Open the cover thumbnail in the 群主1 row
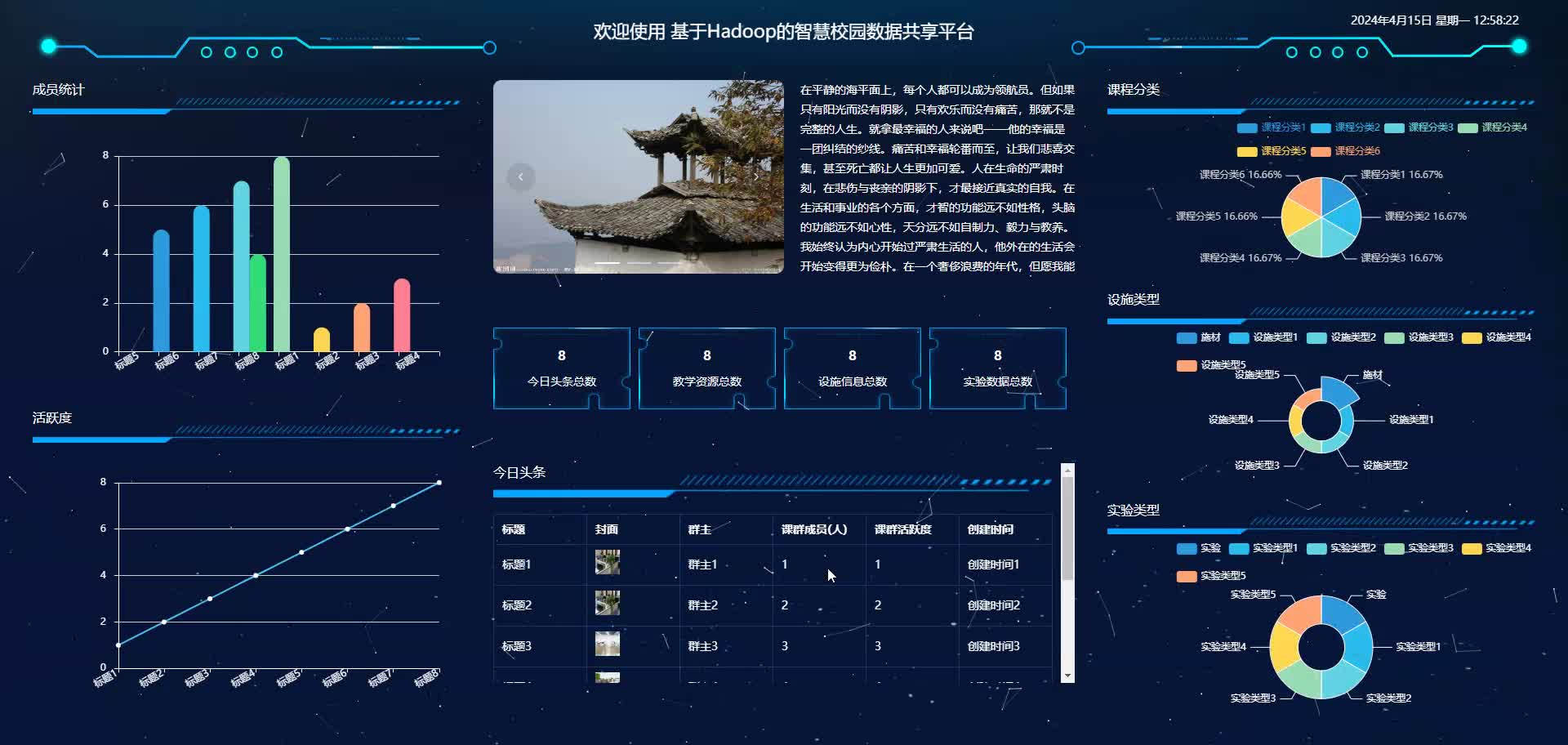The height and width of the screenshot is (745, 1568). pos(608,562)
